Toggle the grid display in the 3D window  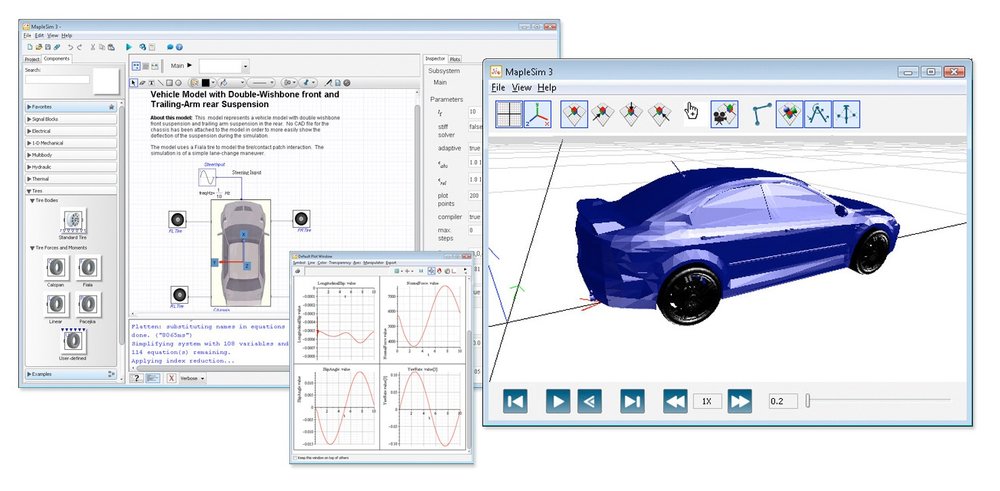[509, 114]
